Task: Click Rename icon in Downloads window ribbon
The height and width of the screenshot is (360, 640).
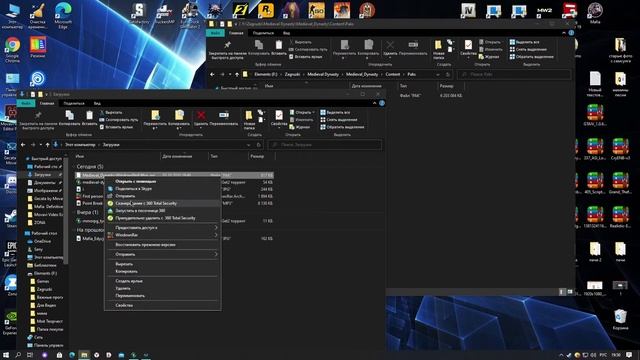Action: [x=224, y=116]
